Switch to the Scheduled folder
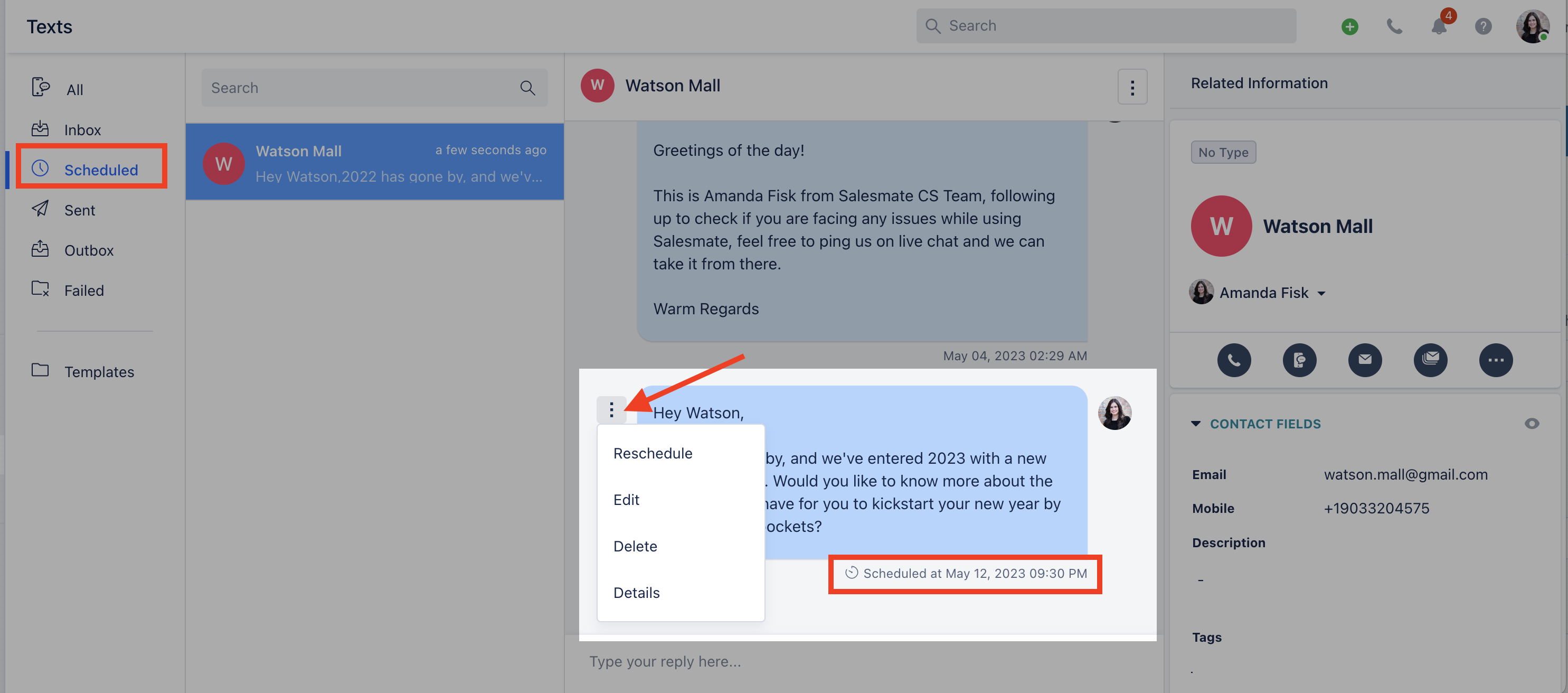The width and height of the screenshot is (1568, 693). point(101,170)
